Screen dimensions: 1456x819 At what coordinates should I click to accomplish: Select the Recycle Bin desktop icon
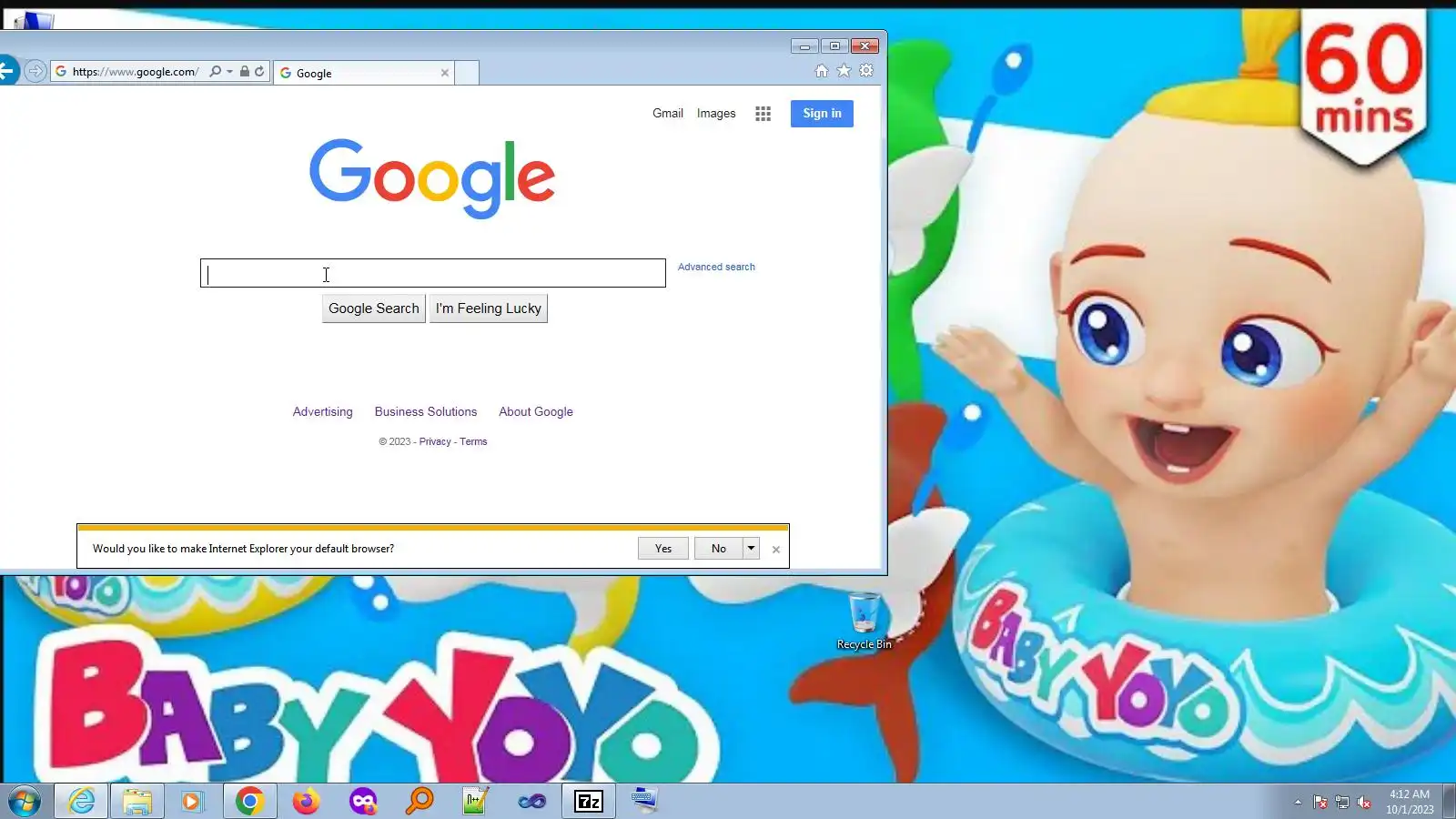pyautogui.click(x=864, y=621)
